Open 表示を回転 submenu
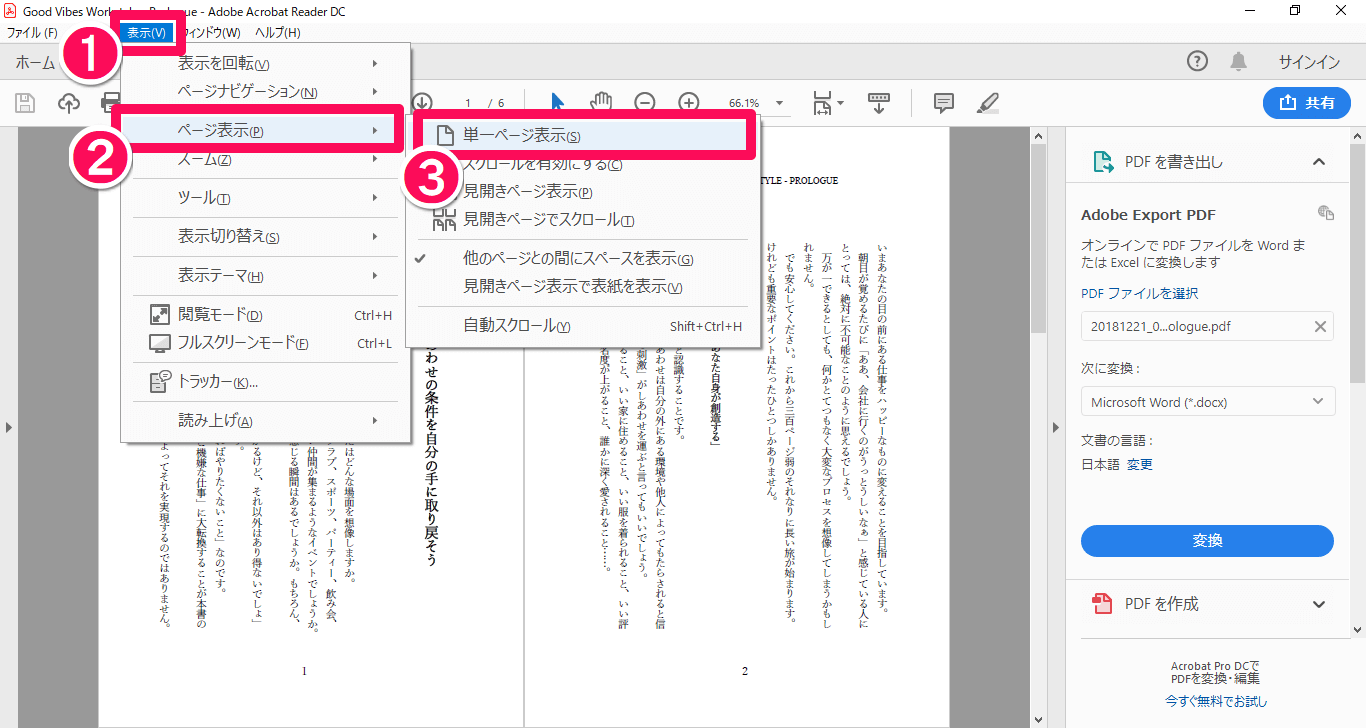This screenshot has height=728, width=1366. pyautogui.click(x=266, y=63)
